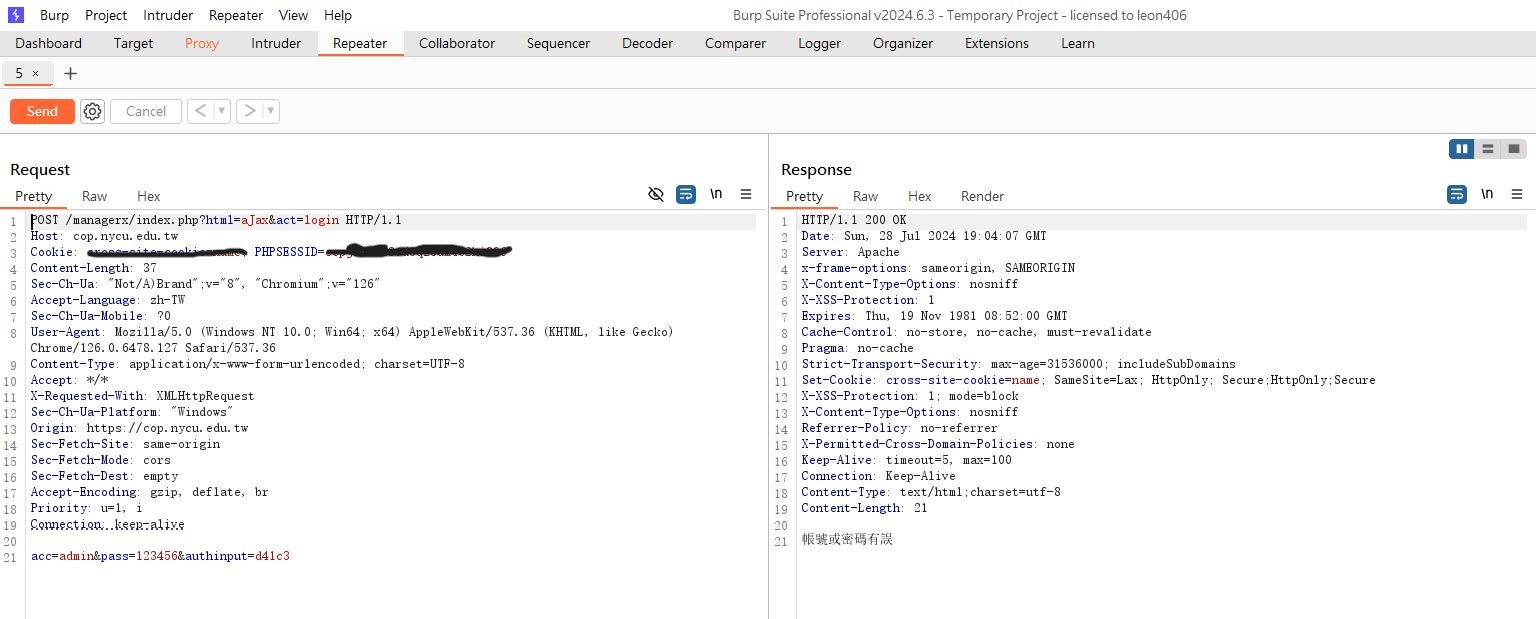This screenshot has height=619, width=1536.
Task: Open back history dropdown arrow
Action: [x=222, y=111]
